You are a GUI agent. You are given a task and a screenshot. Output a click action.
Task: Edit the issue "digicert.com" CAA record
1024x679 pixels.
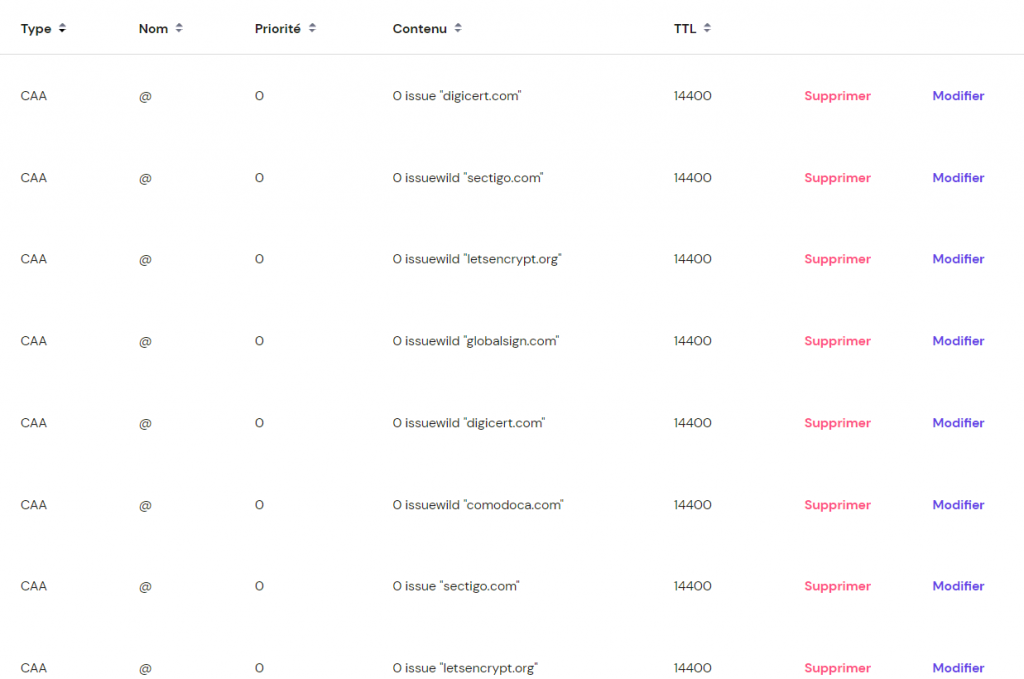click(x=958, y=96)
